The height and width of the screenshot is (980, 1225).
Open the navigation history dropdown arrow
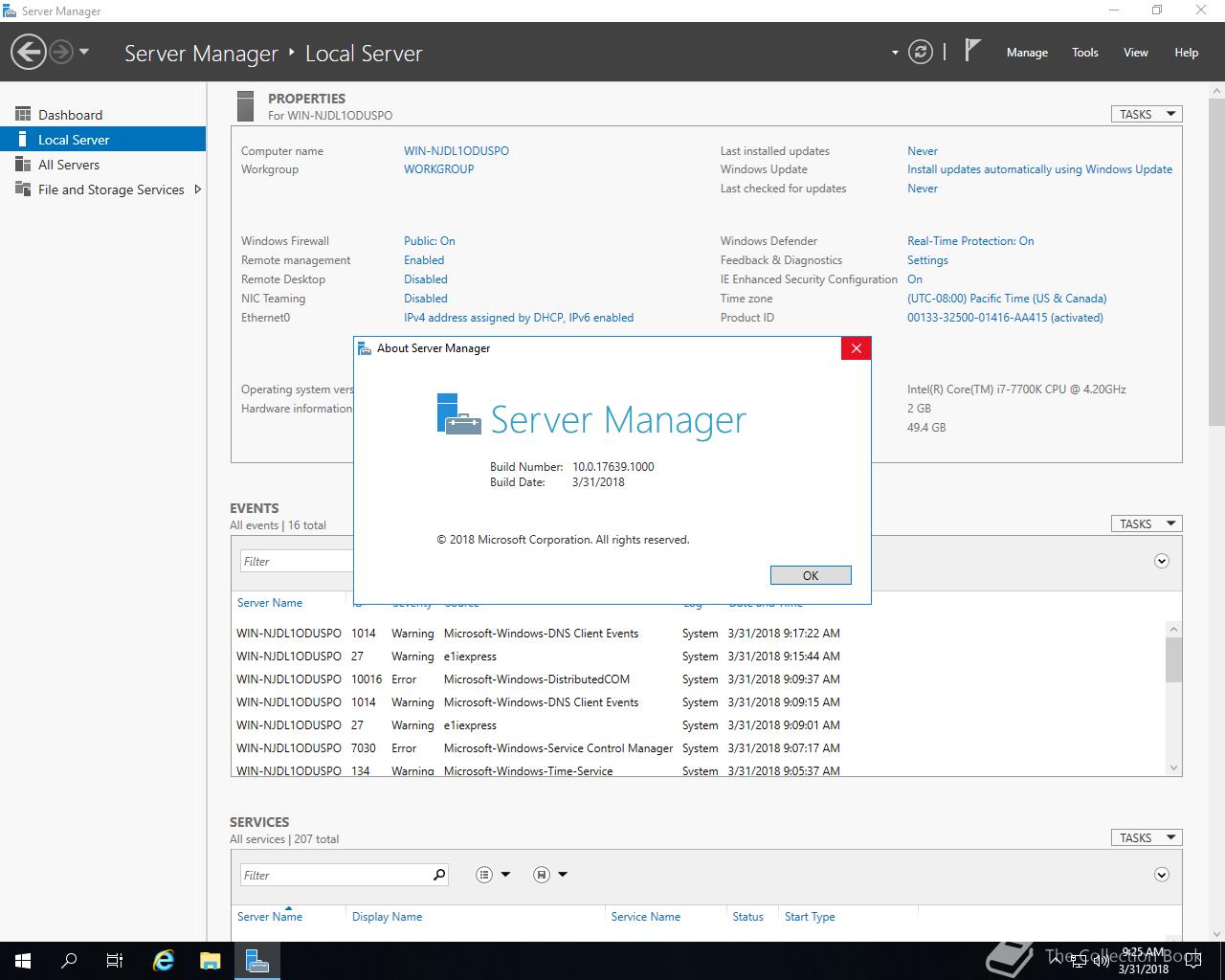(x=84, y=52)
